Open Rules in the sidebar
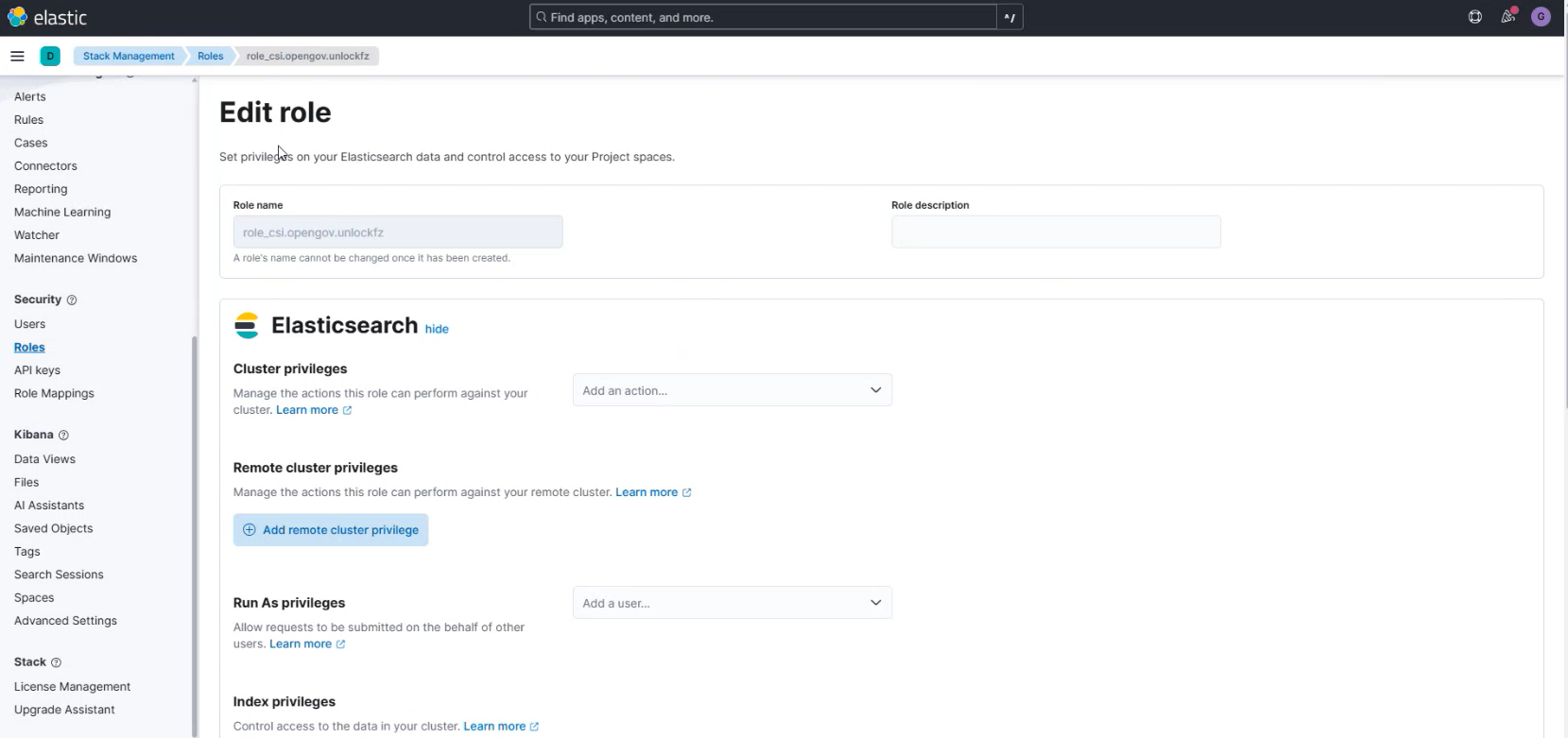Image resolution: width=1568 pixels, height=738 pixels. pos(28,120)
